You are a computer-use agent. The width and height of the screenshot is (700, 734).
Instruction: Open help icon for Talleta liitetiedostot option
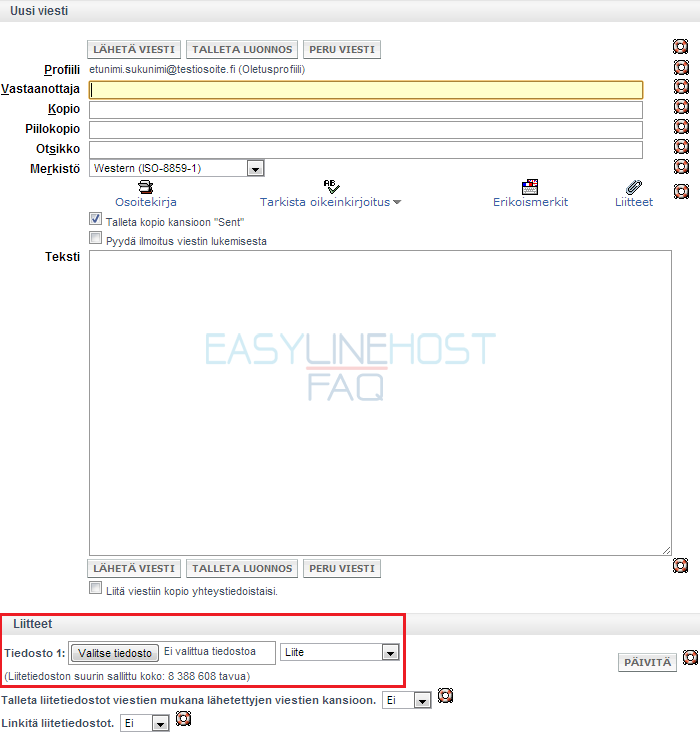(445, 696)
